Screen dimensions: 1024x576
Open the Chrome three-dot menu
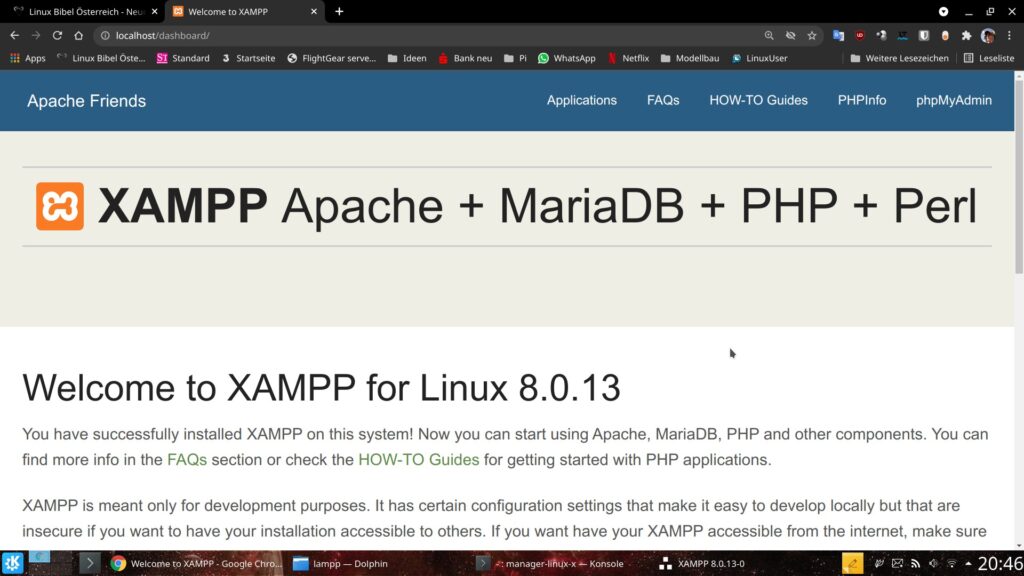pos(1009,35)
